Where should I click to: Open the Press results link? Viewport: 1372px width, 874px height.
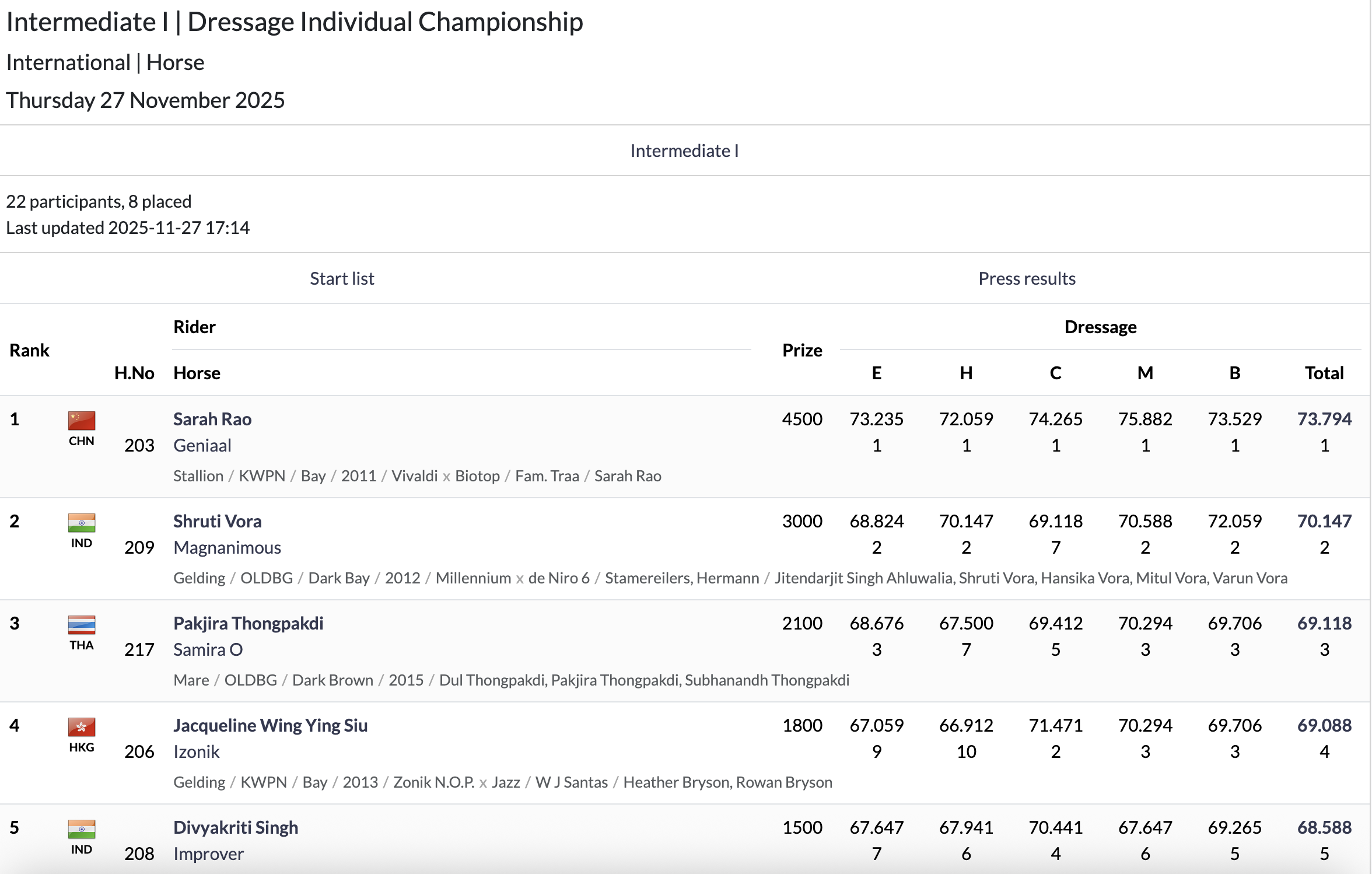tap(1027, 278)
